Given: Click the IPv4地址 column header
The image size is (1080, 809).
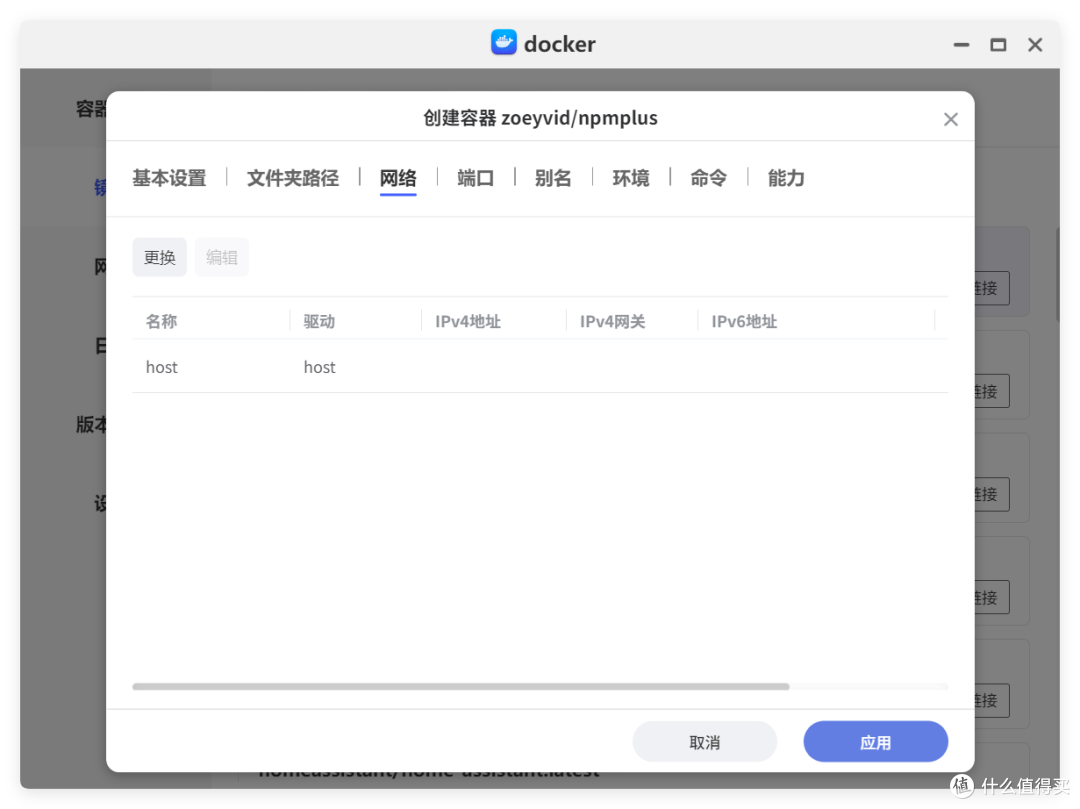Looking at the screenshot, I should (468, 322).
